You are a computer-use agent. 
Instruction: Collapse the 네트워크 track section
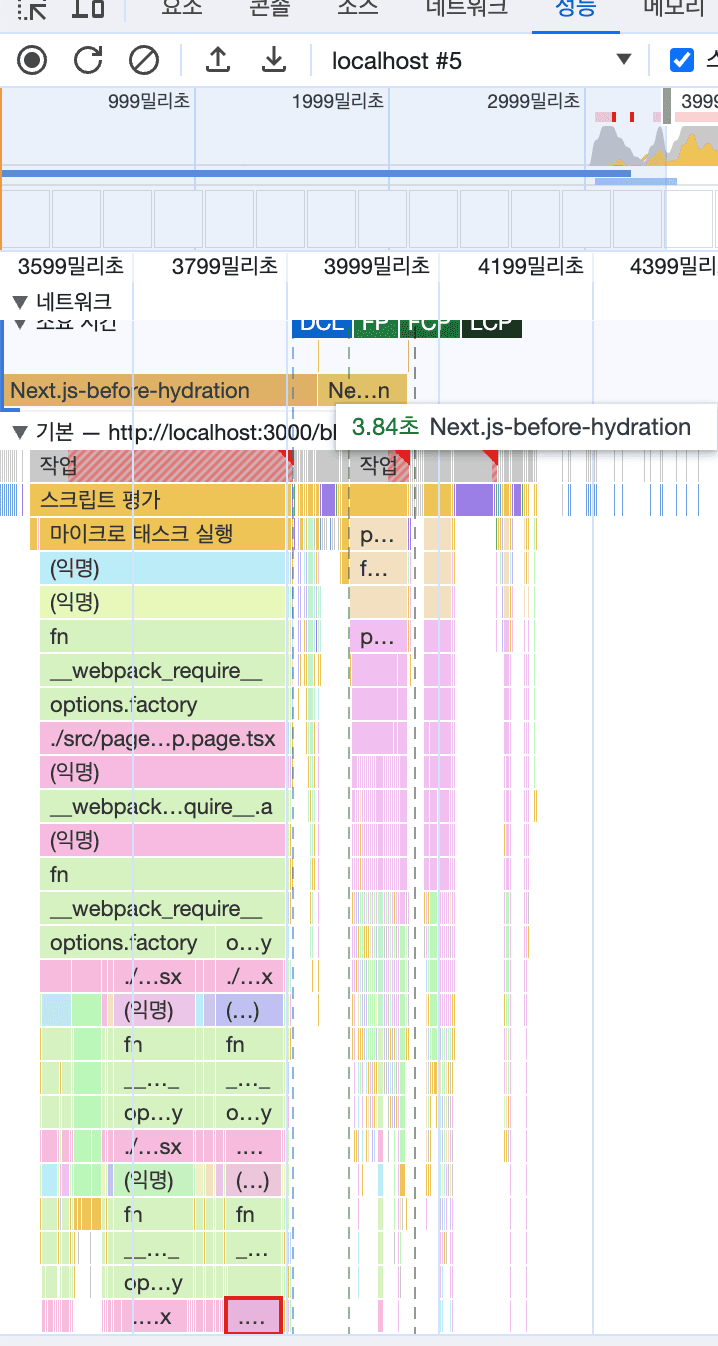(19, 301)
